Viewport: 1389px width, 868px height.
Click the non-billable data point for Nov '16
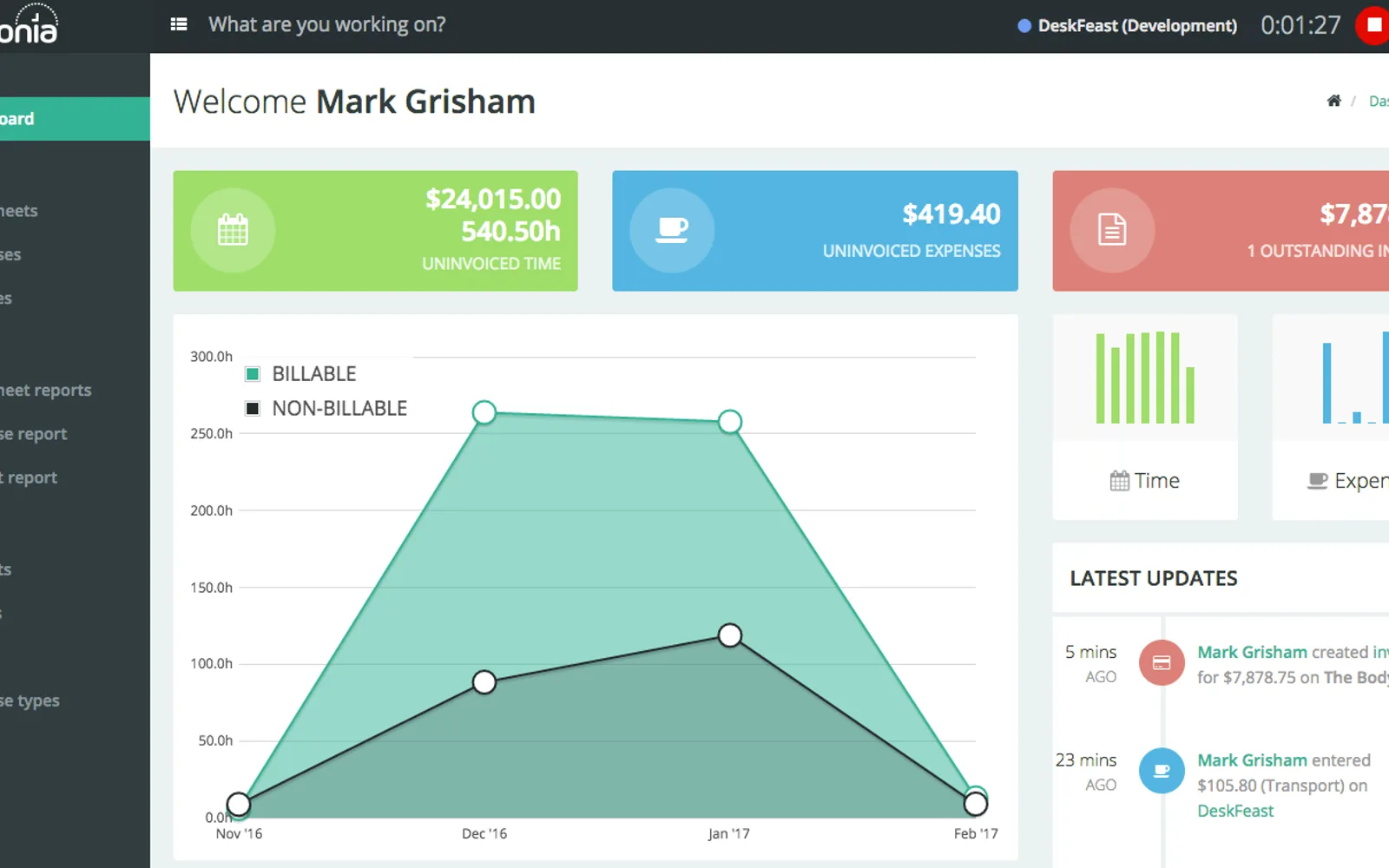(239, 805)
